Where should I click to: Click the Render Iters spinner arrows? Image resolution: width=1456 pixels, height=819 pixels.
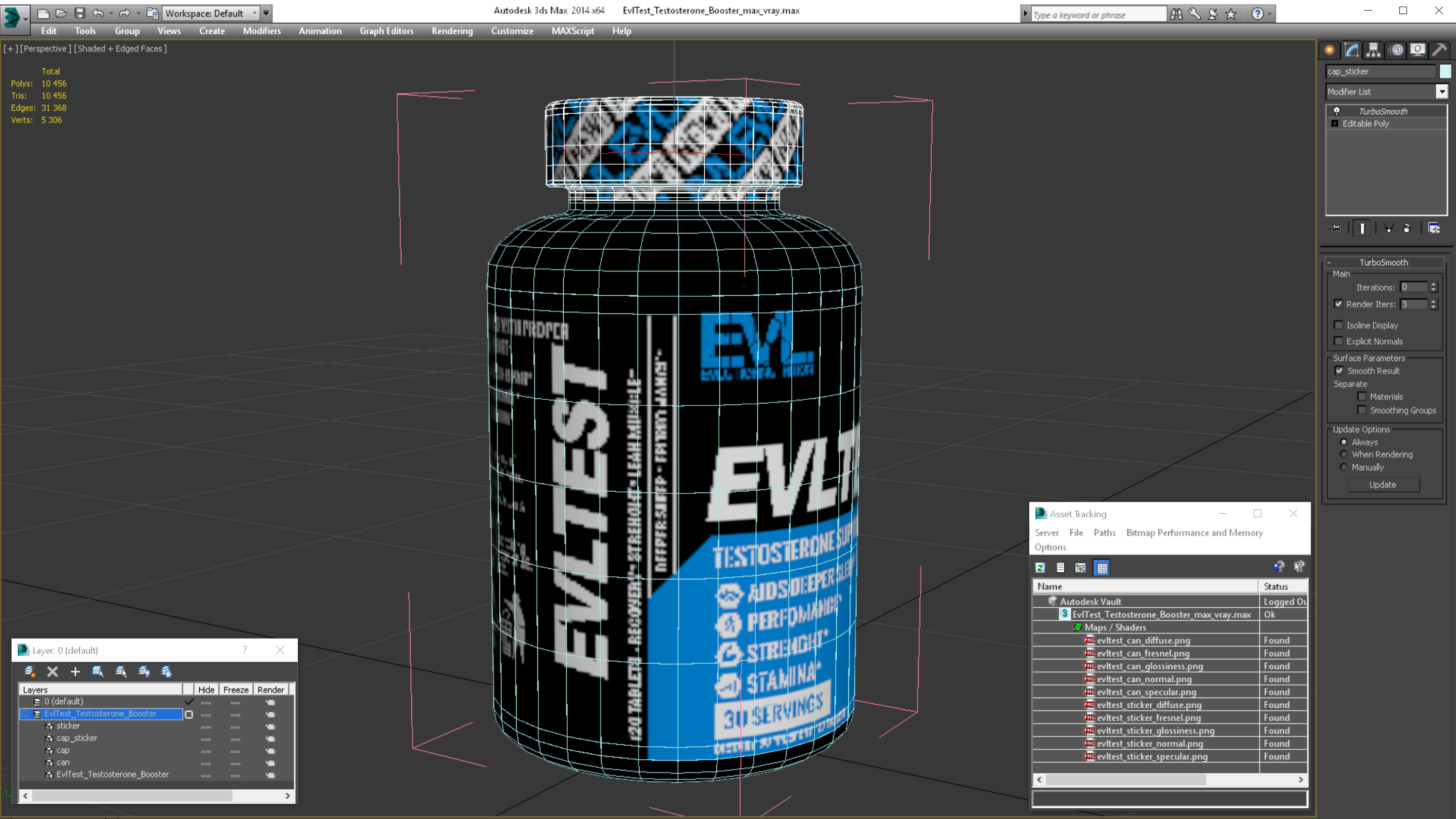1433,304
